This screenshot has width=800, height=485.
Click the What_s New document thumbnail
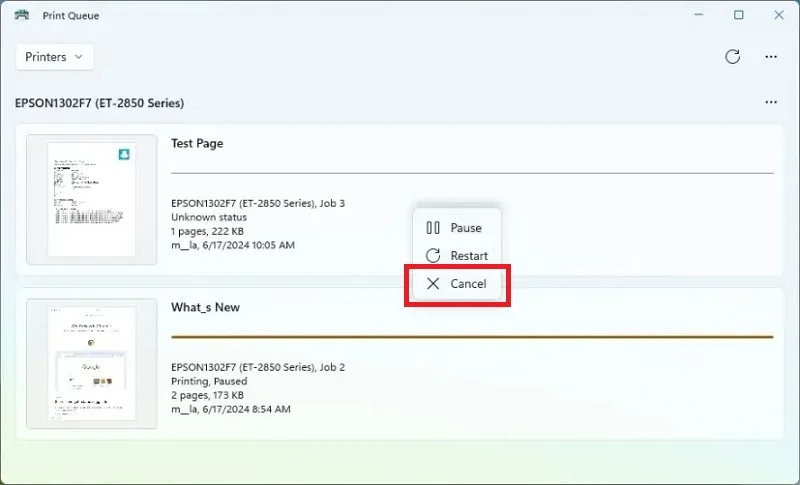(92, 364)
